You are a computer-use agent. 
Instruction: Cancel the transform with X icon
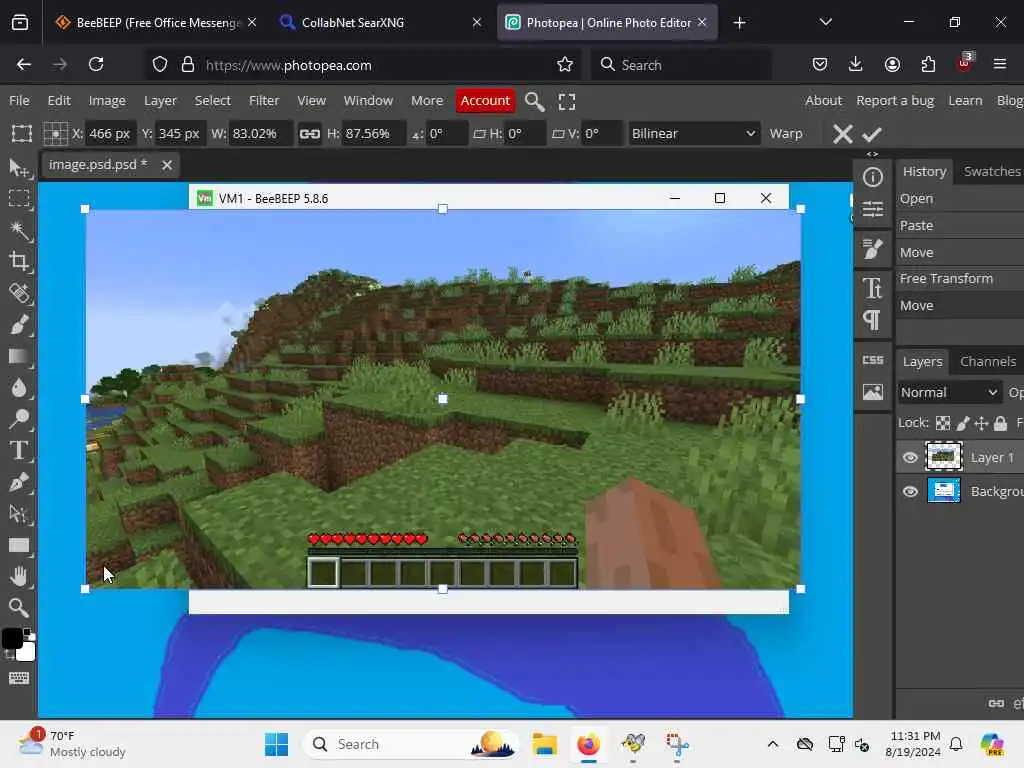tap(842, 135)
